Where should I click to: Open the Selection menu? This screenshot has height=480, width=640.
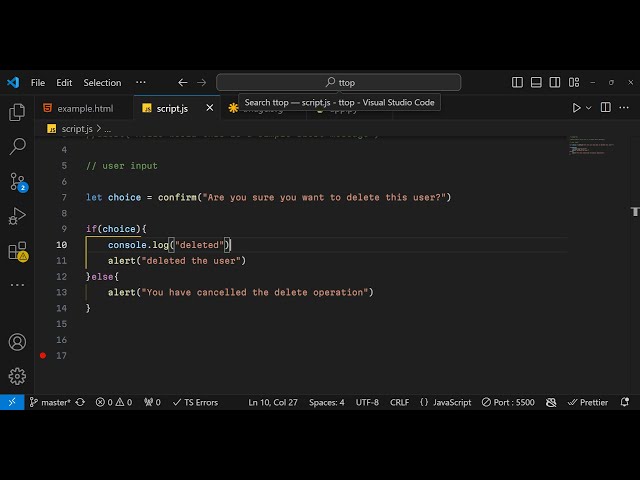tap(102, 83)
